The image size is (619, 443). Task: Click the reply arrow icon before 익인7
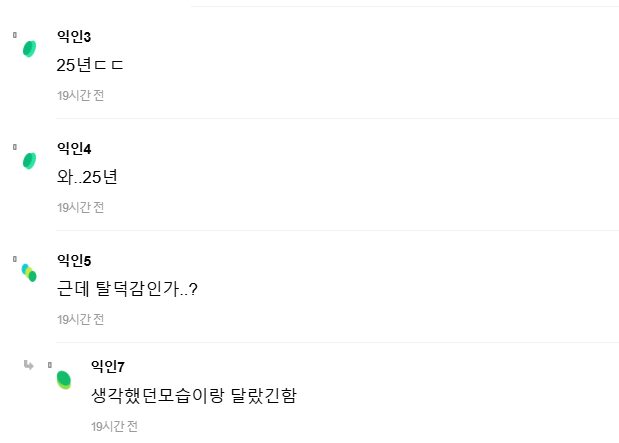point(28,364)
